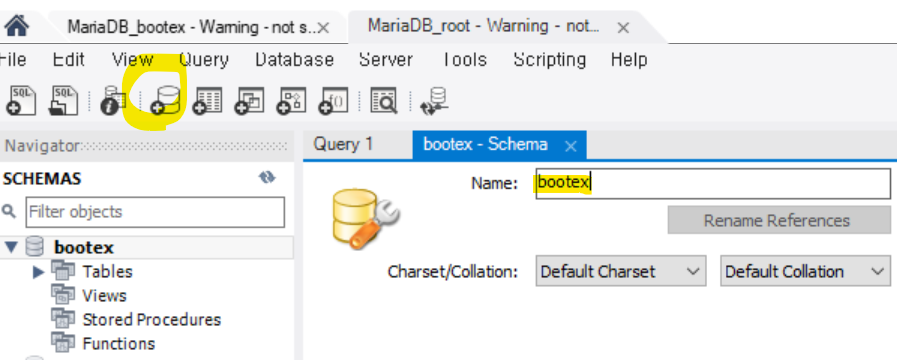The width and height of the screenshot is (897, 360).
Task: Click the large schema editor database icon
Action: click(365, 220)
